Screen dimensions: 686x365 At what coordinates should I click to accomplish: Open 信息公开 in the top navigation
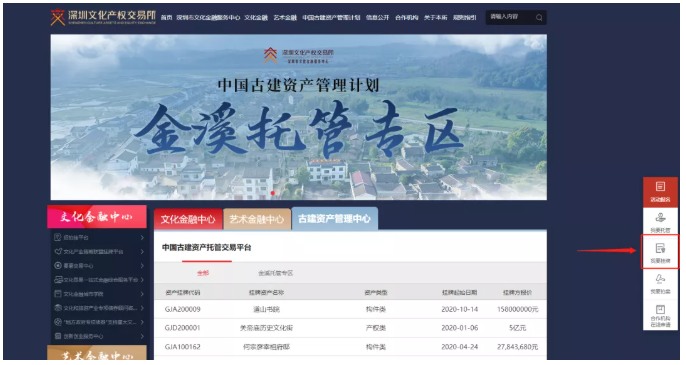[377, 18]
